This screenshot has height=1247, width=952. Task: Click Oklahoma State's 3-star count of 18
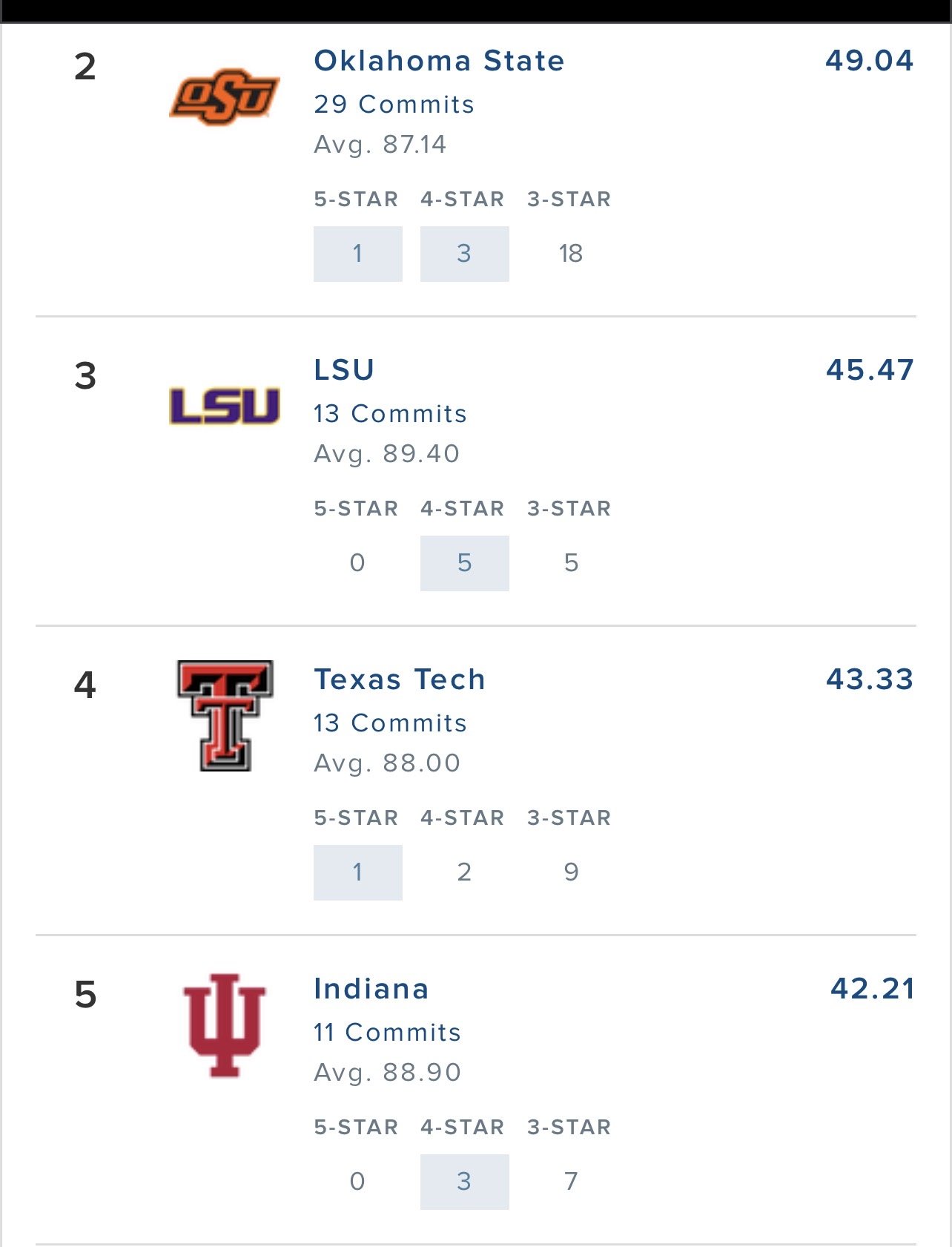click(571, 254)
